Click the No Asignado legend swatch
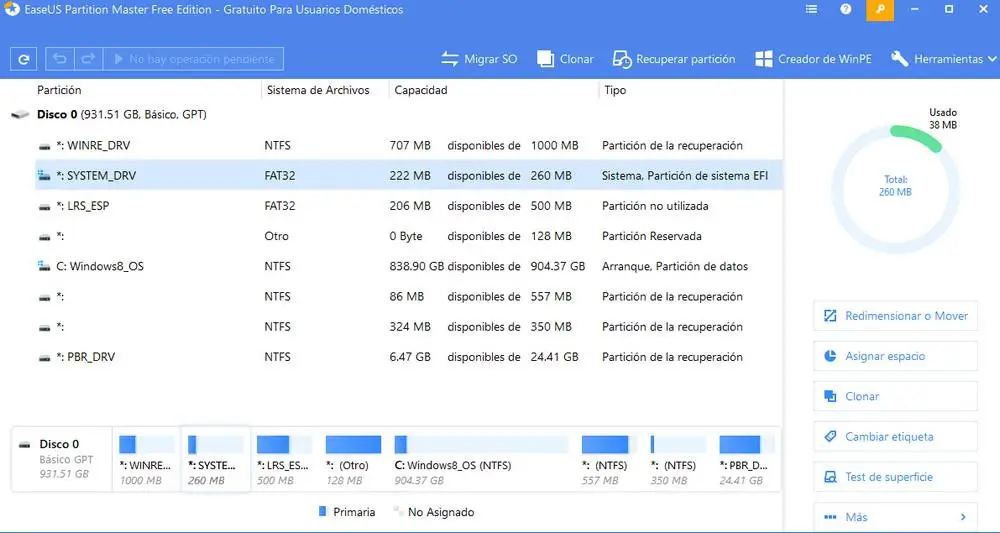The height and width of the screenshot is (533, 1000). click(398, 511)
